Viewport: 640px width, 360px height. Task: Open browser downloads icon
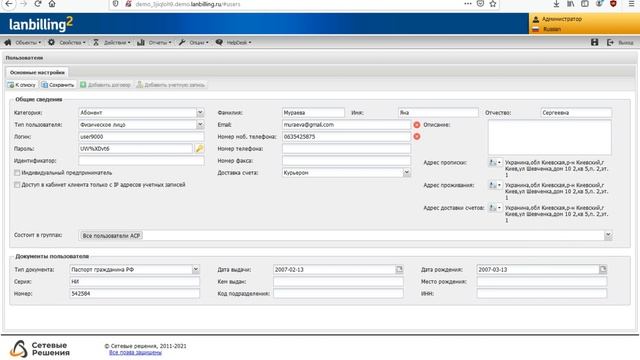point(556,4)
